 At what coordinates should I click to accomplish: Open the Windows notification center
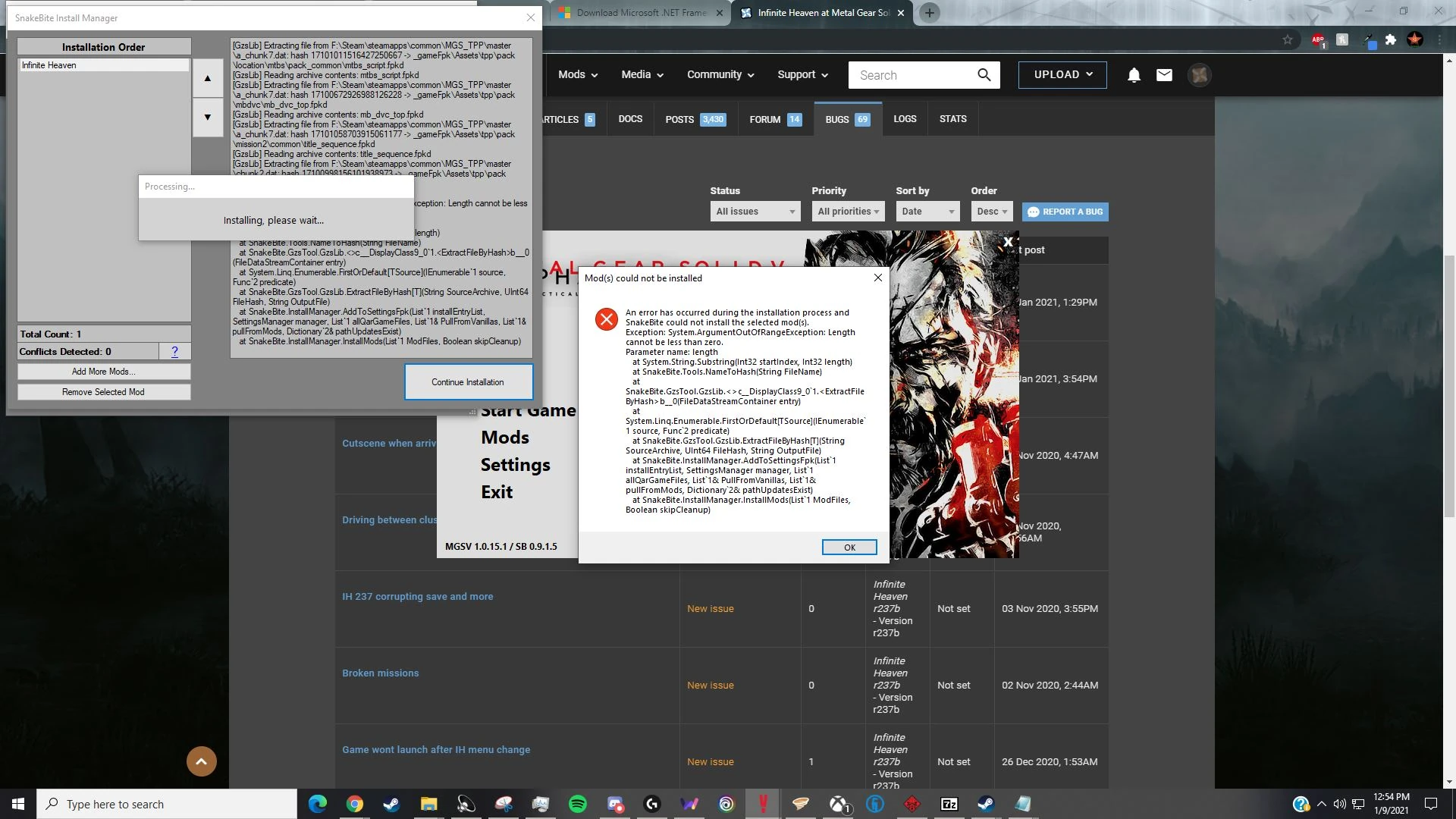(1431, 804)
